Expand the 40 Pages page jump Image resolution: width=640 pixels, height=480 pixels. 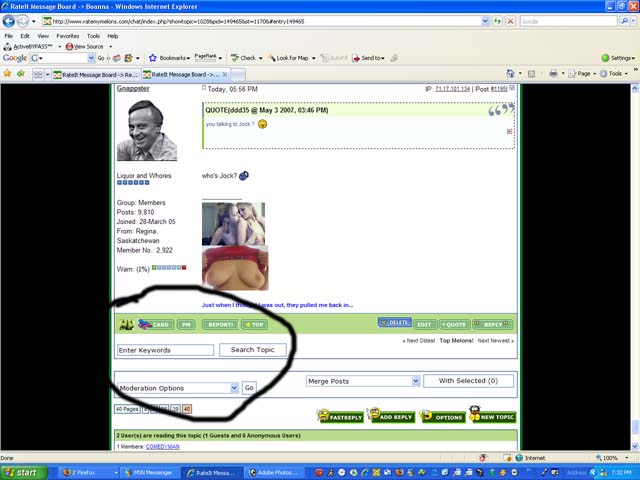coord(126,409)
